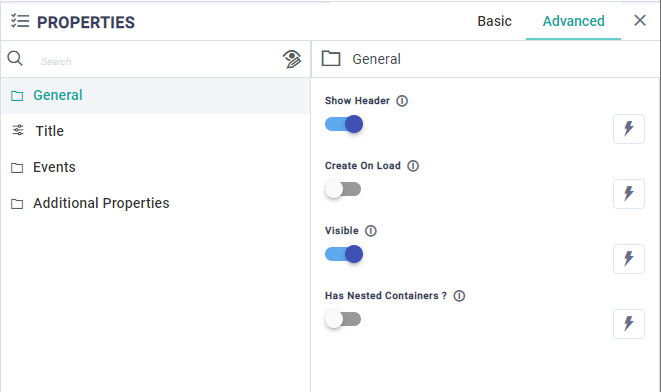This screenshot has width=661, height=392.
Task: Click the info icon next to Create On Load
Action: pos(413,166)
